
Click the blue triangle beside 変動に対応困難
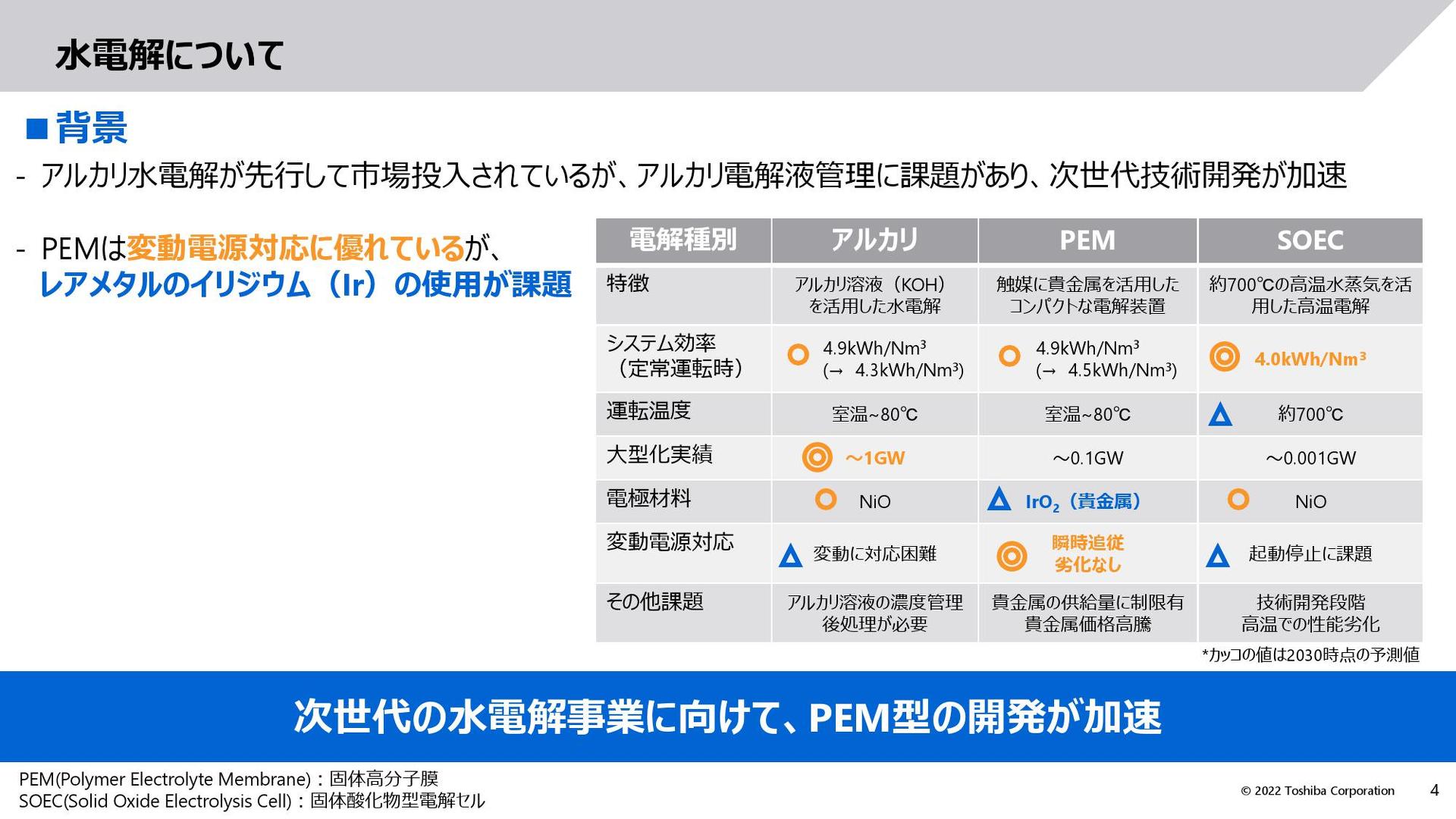pyautogui.click(x=790, y=556)
